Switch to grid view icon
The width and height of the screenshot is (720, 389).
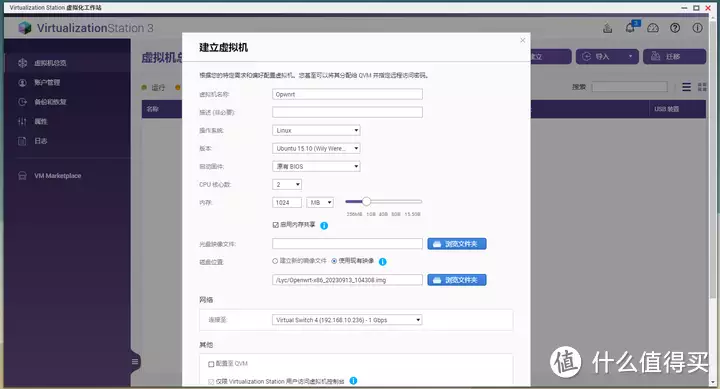(x=702, y=87)
